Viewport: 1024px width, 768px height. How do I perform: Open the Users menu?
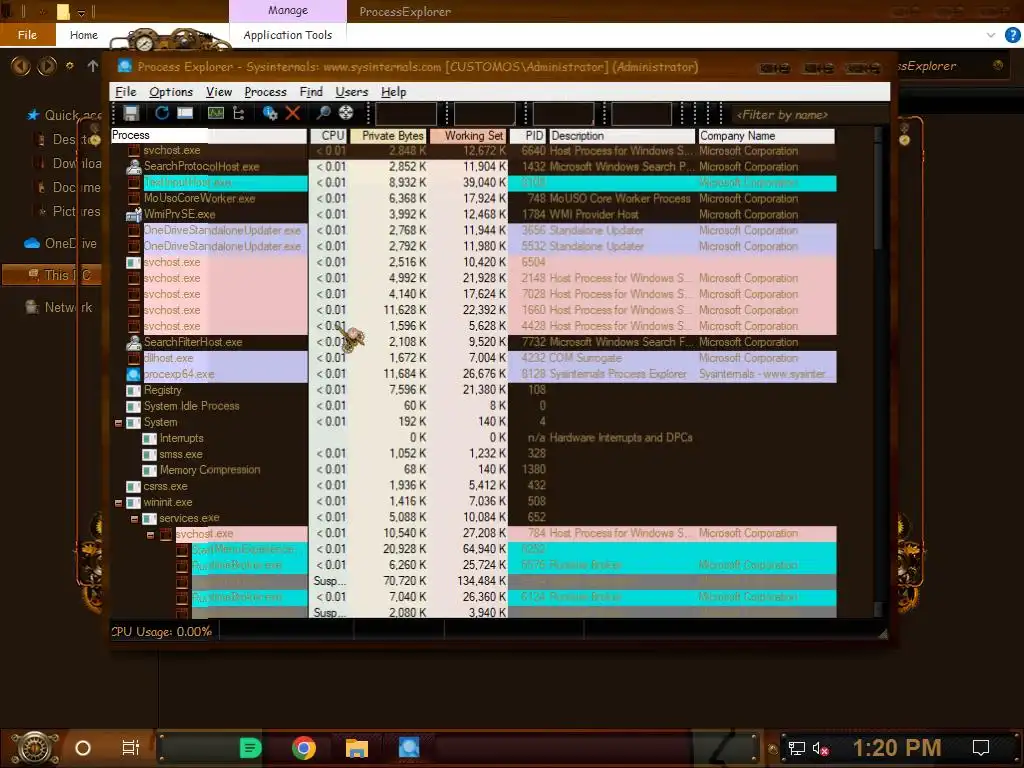351,92
